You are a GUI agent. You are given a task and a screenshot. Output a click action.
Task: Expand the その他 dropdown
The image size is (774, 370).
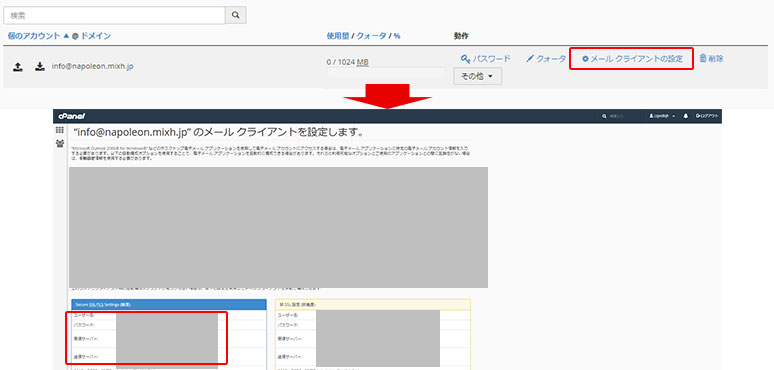(477, 76)
